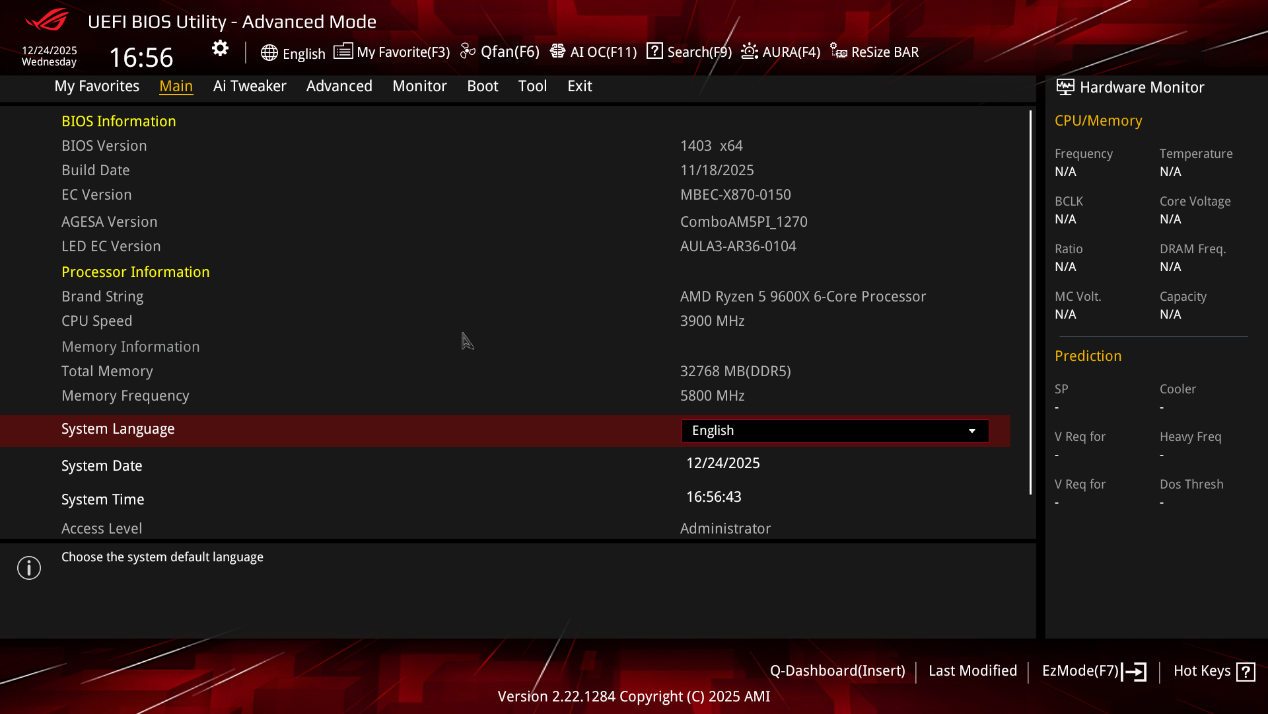This screenshot has width=1268, height=714.
Task: Click the Core Voltage label
Action: (1195, 202)
